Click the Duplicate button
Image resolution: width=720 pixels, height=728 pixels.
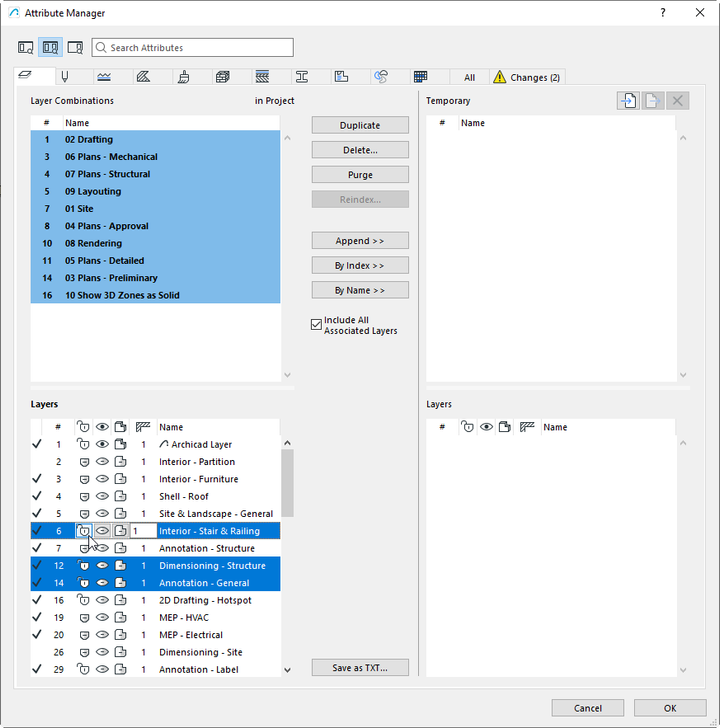pos(360,125)
